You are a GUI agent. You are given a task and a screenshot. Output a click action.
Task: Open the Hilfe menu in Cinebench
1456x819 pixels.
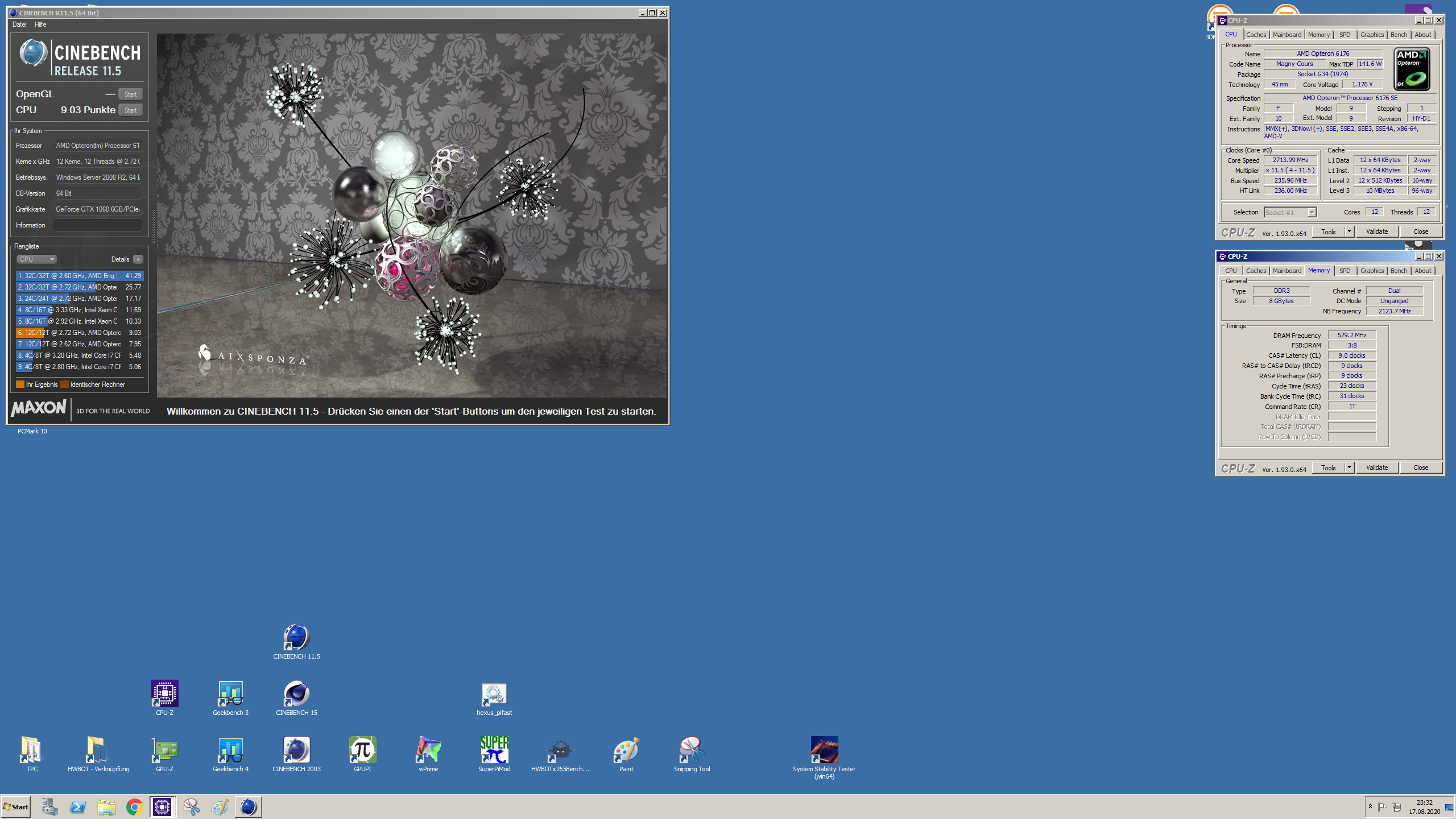click(40, 24)
